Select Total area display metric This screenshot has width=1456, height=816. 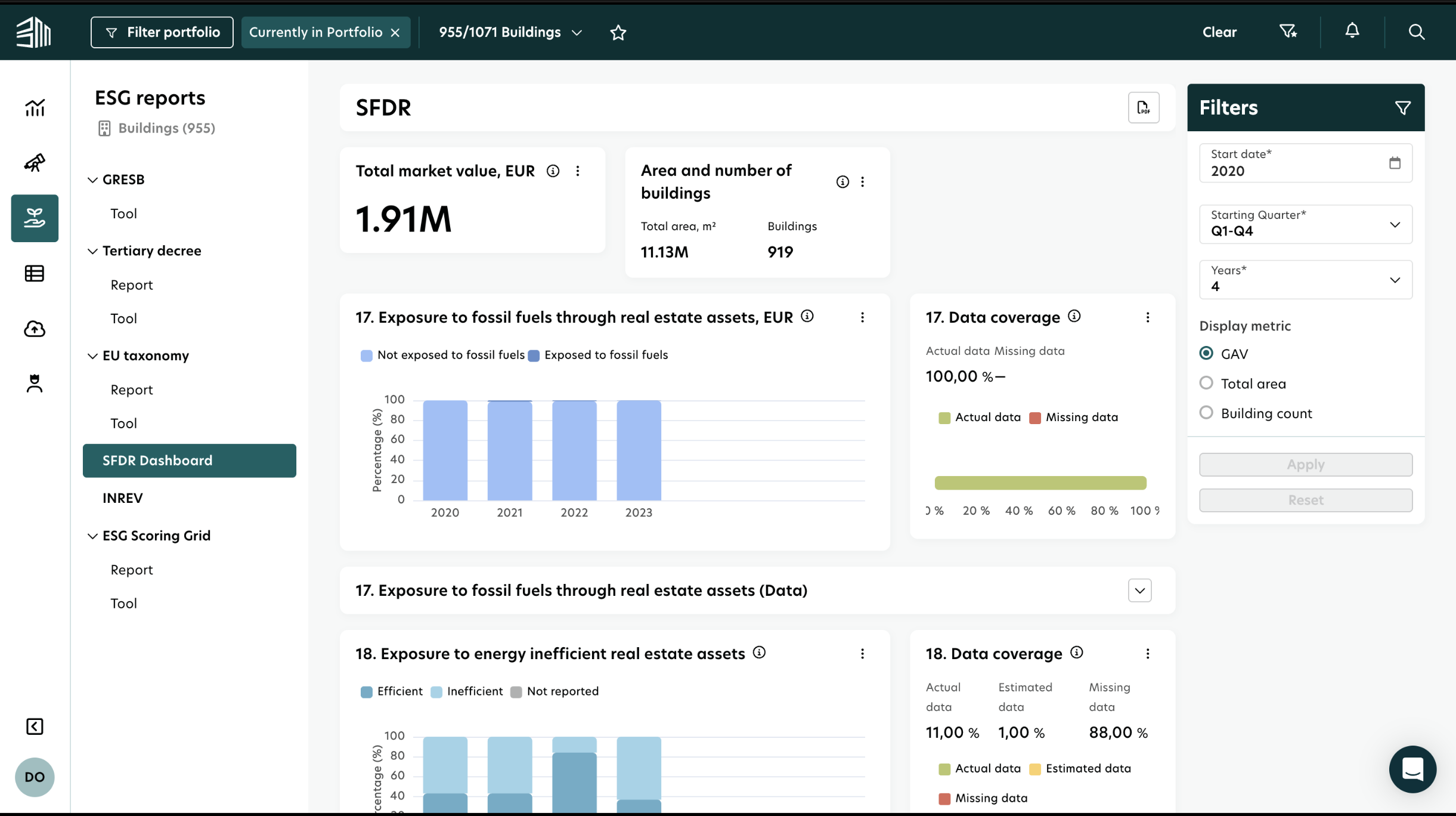tap(1206, 383)
